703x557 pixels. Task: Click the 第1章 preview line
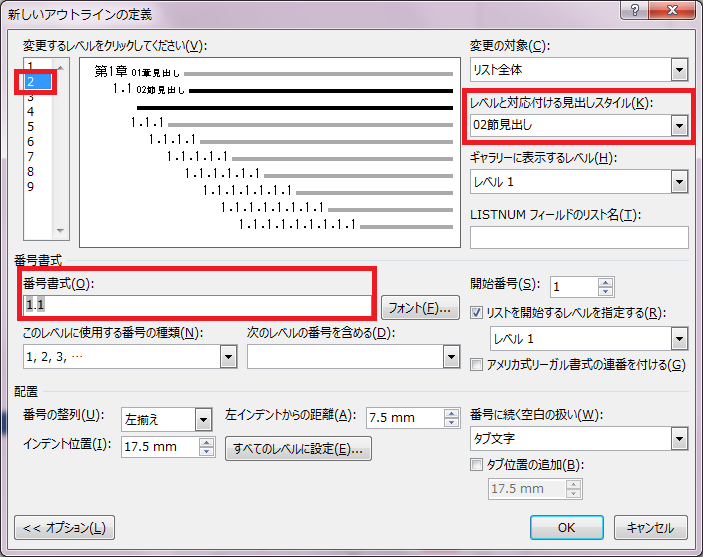(273, 72)
